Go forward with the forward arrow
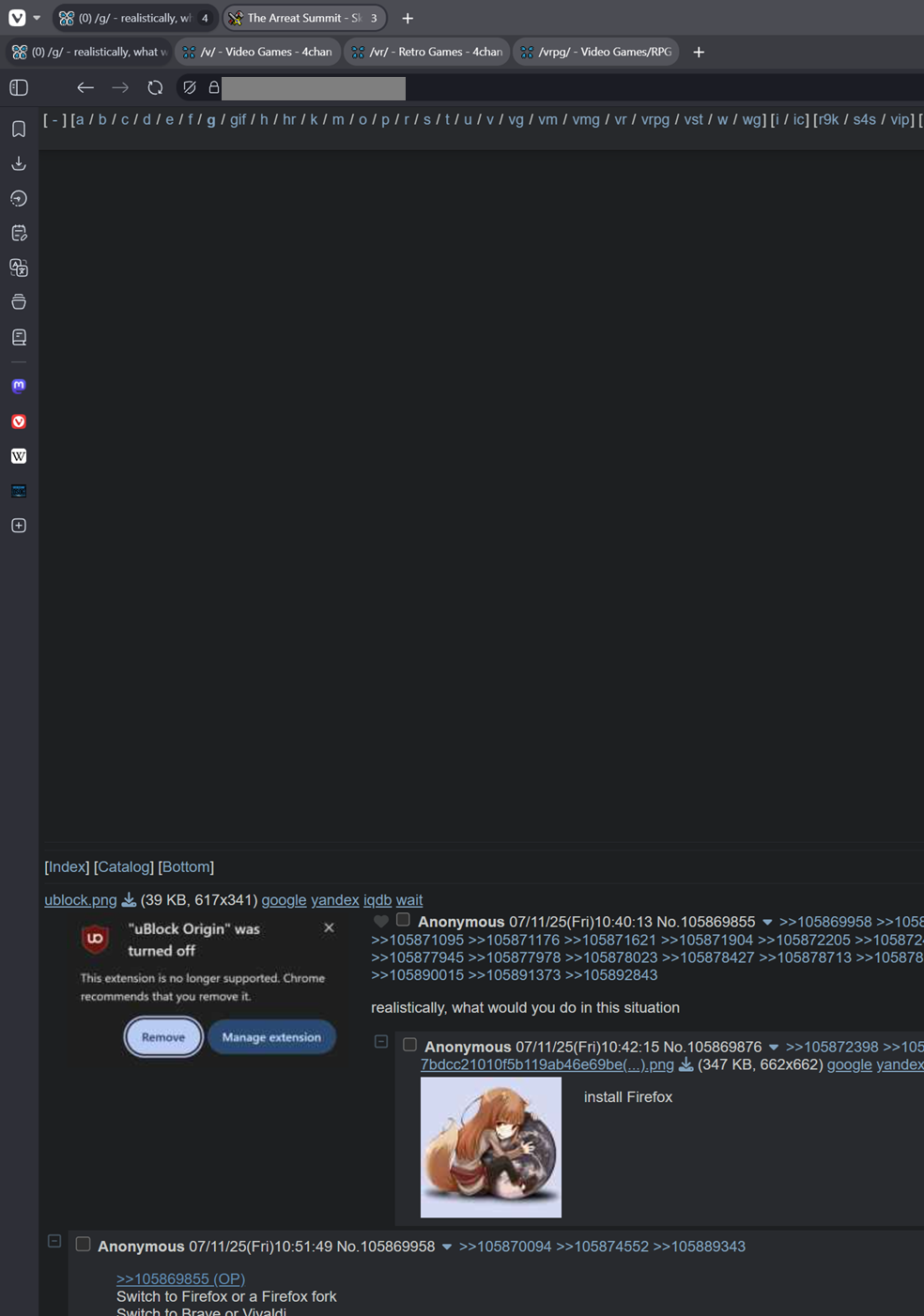 click(x=120, y=87)
